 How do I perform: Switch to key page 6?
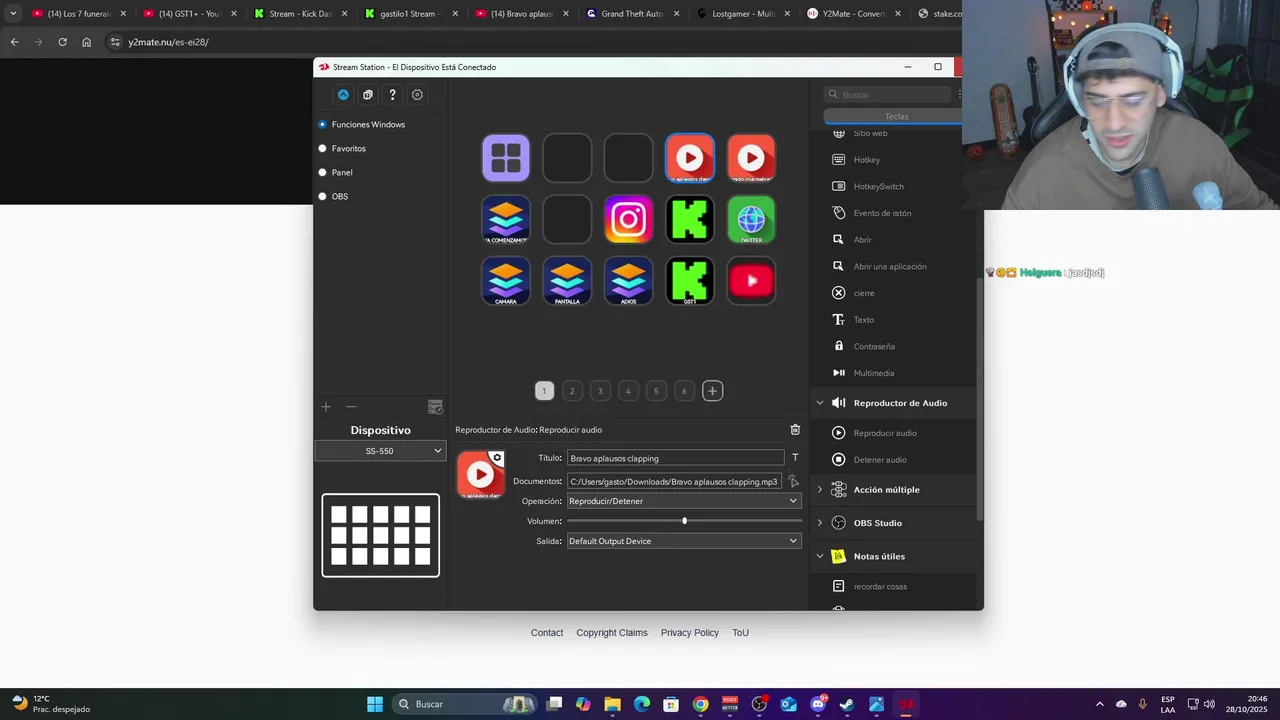(x=684, y=391)
